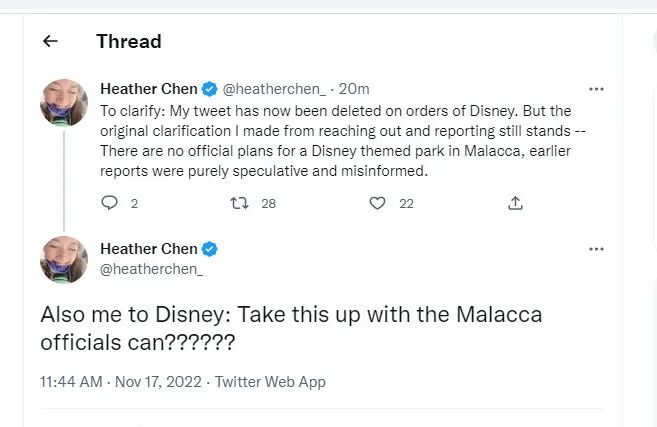Click @heatherchen_ handle under second tweet name
The image size is (657, 427).
pos(151,268)
